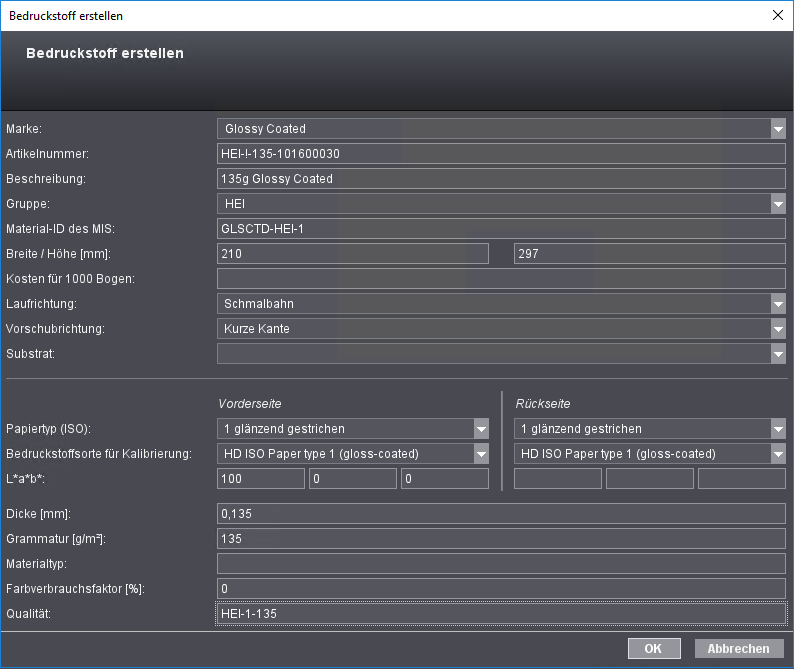
Task: Open Rückseite Papiertyp (ISO) dropdown
Action: (x=778, y=429)
